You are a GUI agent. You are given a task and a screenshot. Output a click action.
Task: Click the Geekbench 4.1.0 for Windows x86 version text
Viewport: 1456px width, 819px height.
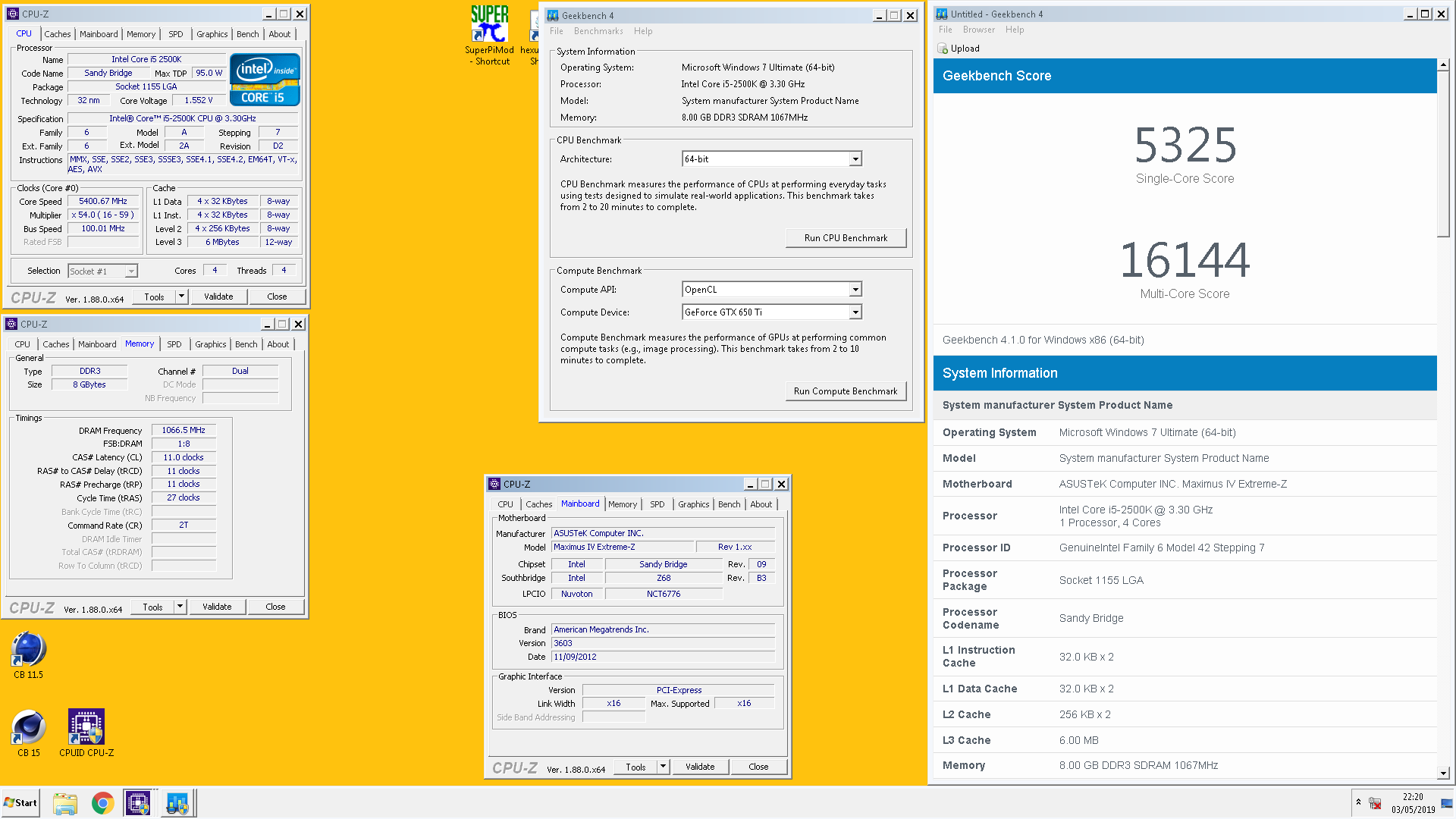click(x=1043, y=340)
